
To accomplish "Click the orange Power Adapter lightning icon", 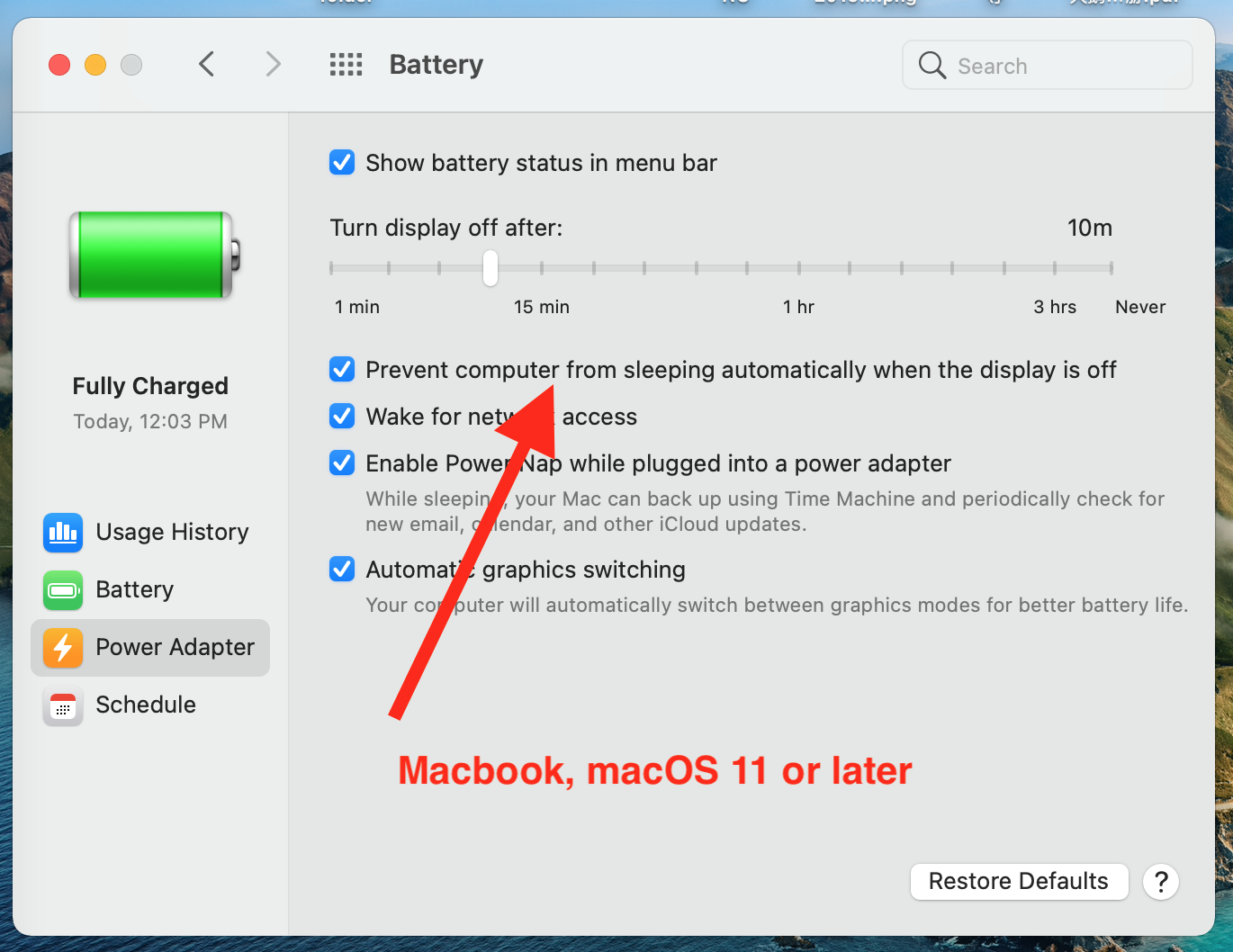I will coord(63,648).
